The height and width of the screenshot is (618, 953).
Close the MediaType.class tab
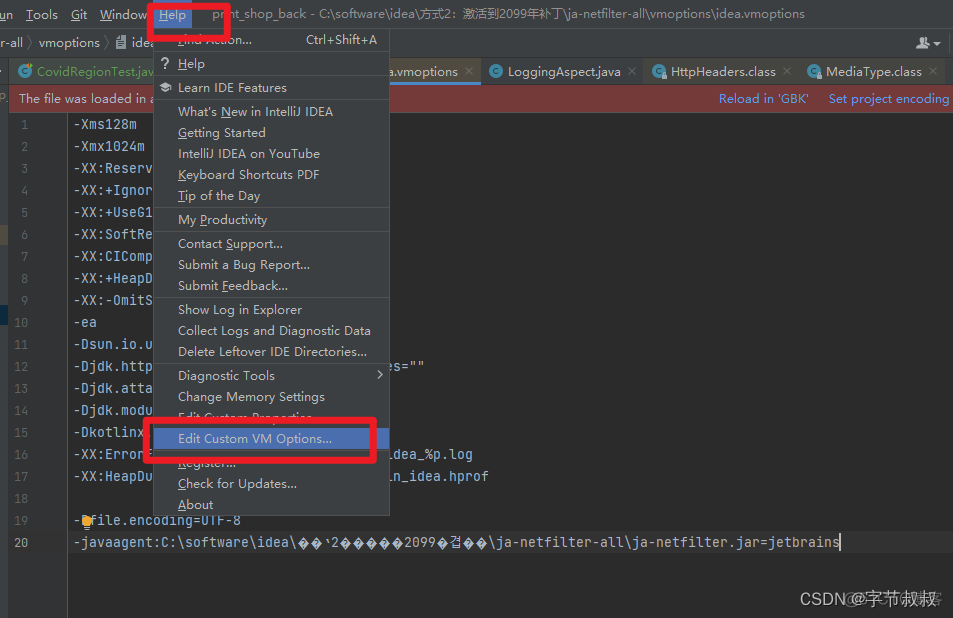tap(933, 72)
